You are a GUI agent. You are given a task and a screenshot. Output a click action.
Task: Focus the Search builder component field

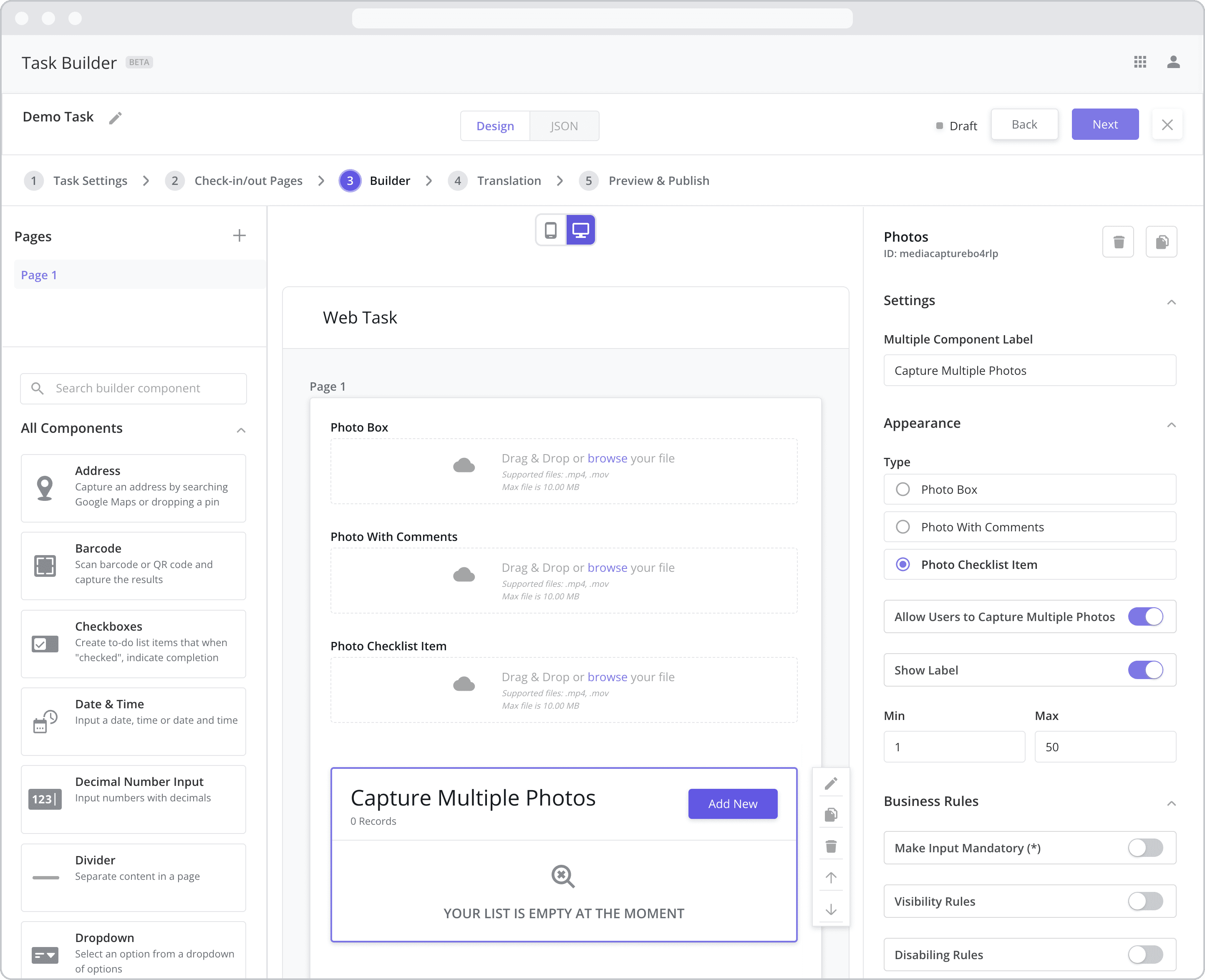coord(133,389)
